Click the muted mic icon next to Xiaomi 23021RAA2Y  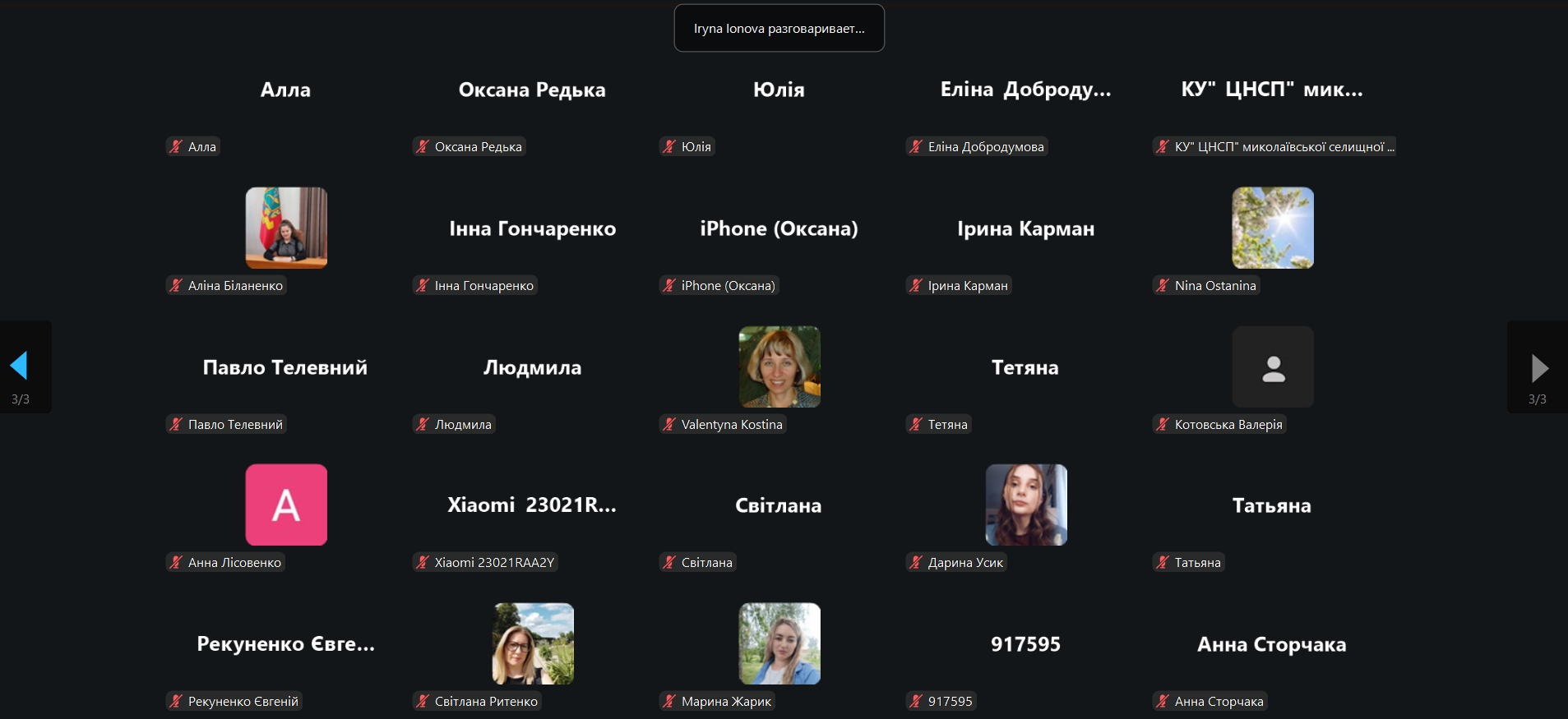point(423,562)
